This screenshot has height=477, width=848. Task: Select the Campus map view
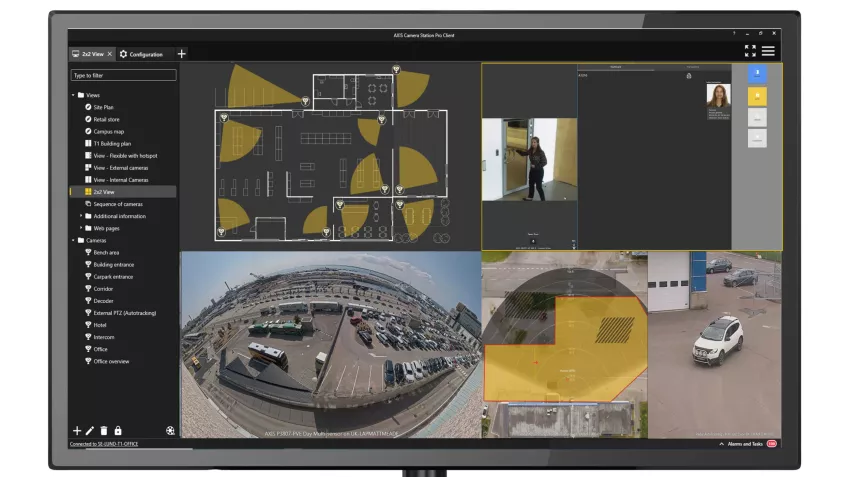tap(109, 131)
